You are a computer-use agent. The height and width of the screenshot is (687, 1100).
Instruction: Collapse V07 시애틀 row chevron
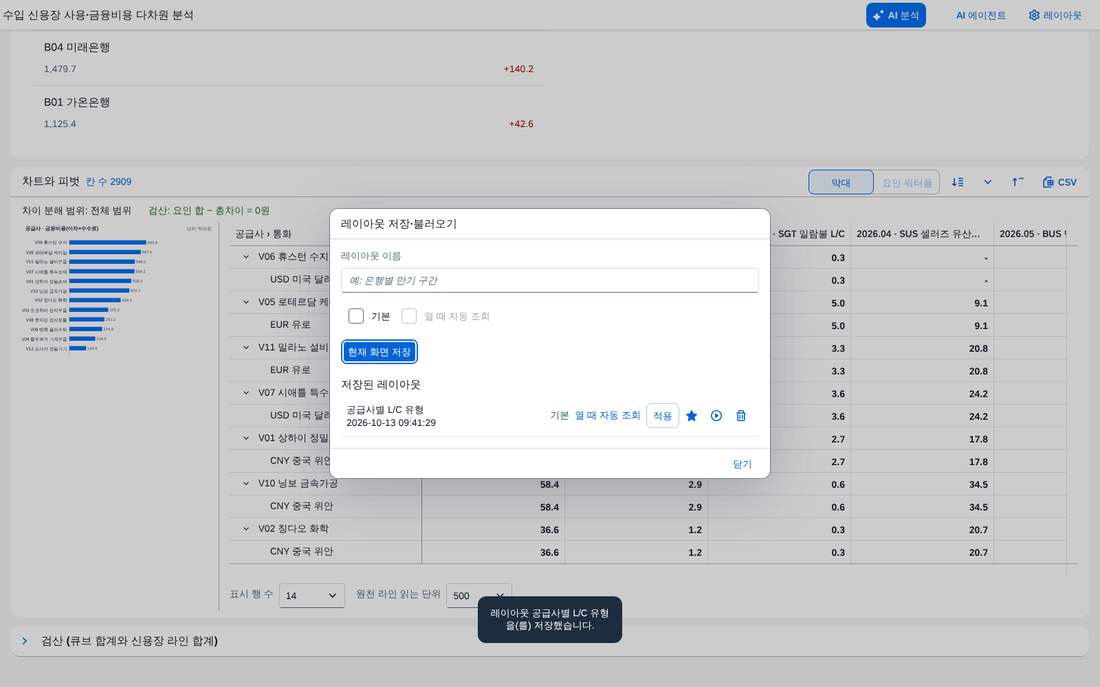246,393
